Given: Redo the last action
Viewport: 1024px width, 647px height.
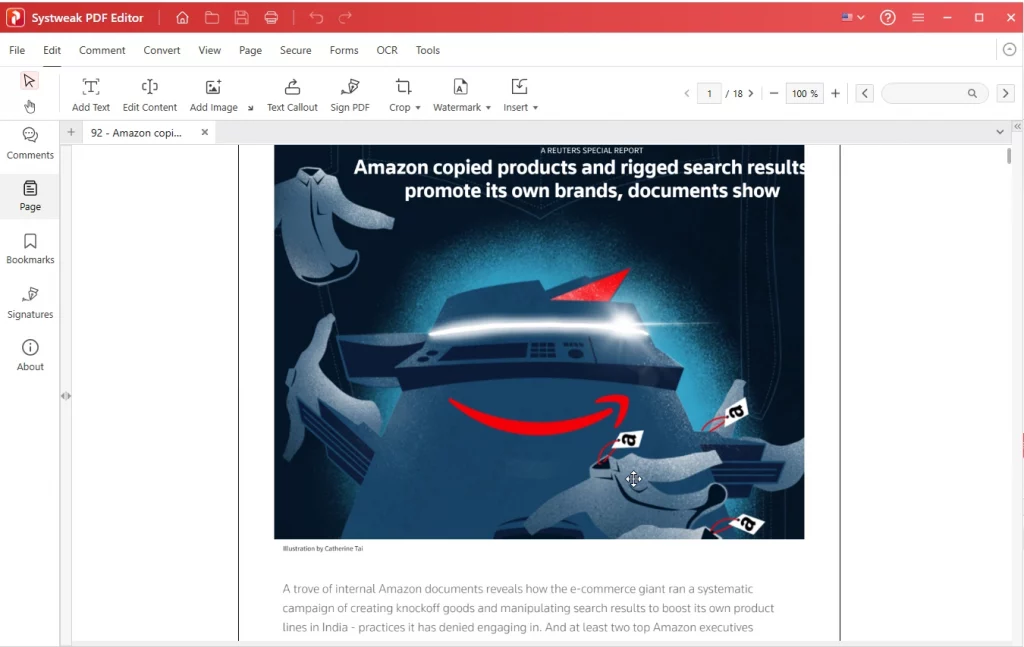Looking at the screenshot, I should click(345, 18).
